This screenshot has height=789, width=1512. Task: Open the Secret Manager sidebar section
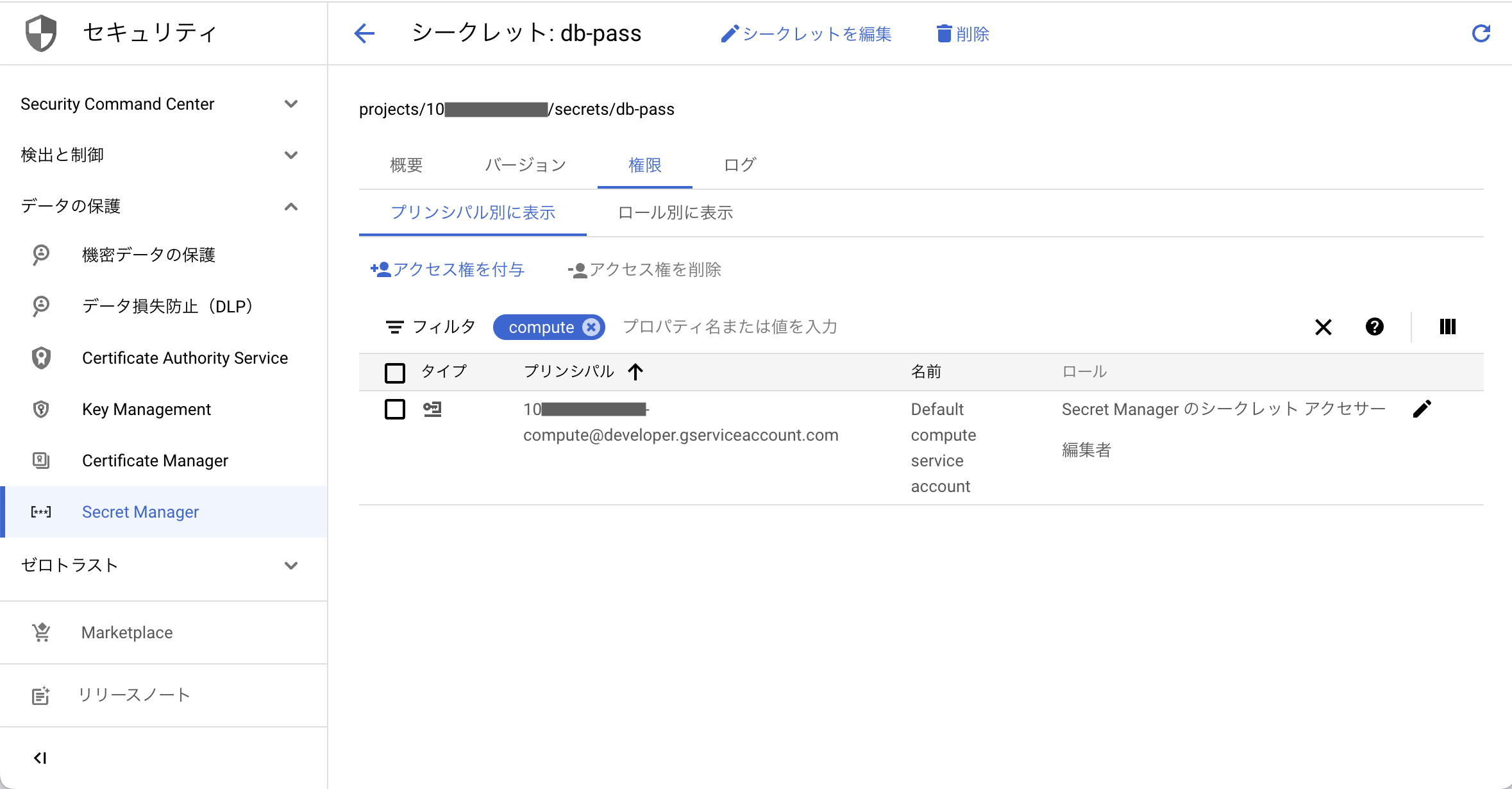(x=140, y=511)
